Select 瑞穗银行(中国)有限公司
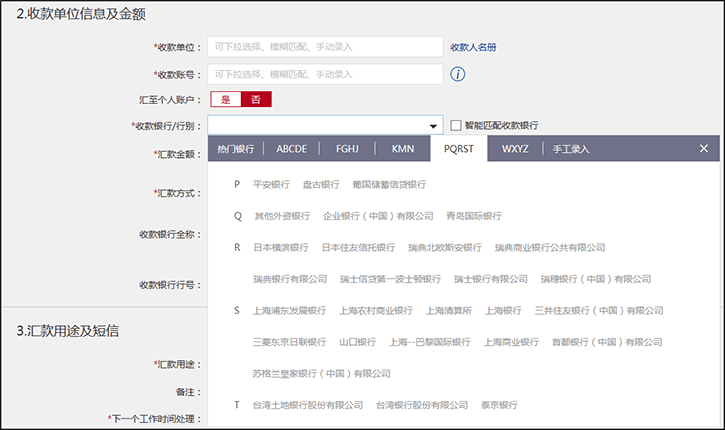The width and height of the screenshot is (725, 430). [596, 279]
